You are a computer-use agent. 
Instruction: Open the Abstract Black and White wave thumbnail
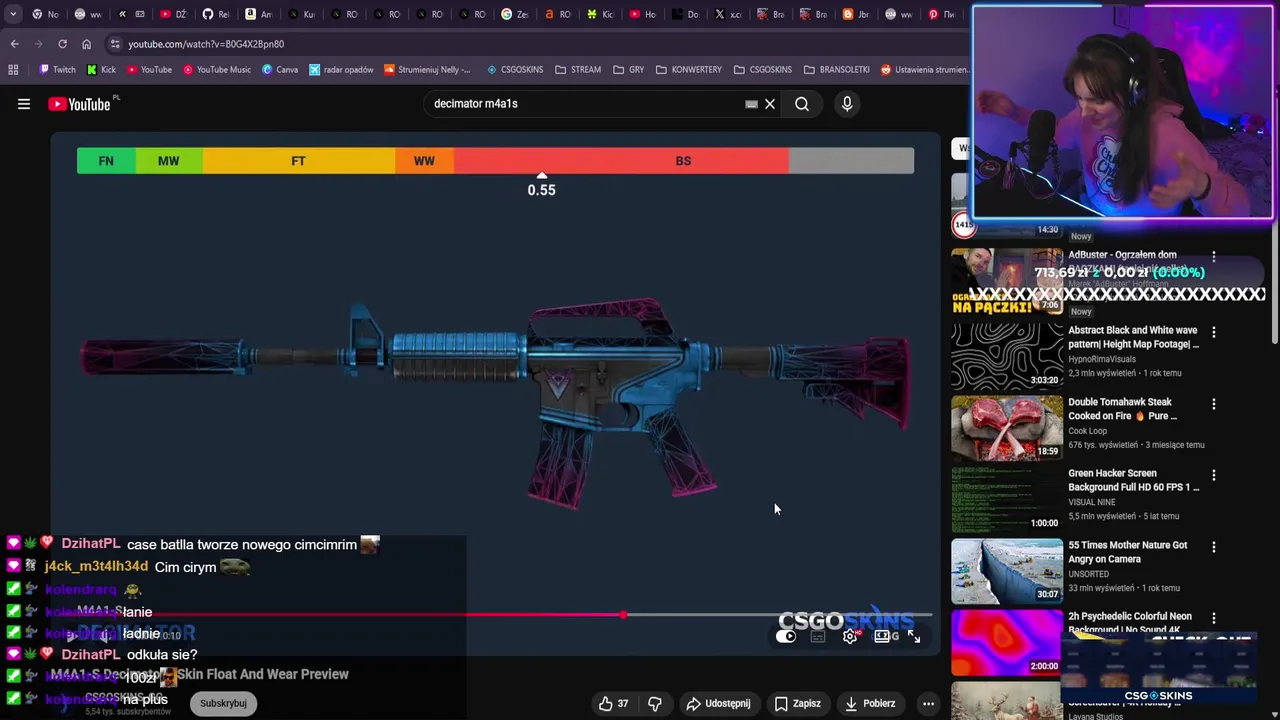click(1007, 356)
